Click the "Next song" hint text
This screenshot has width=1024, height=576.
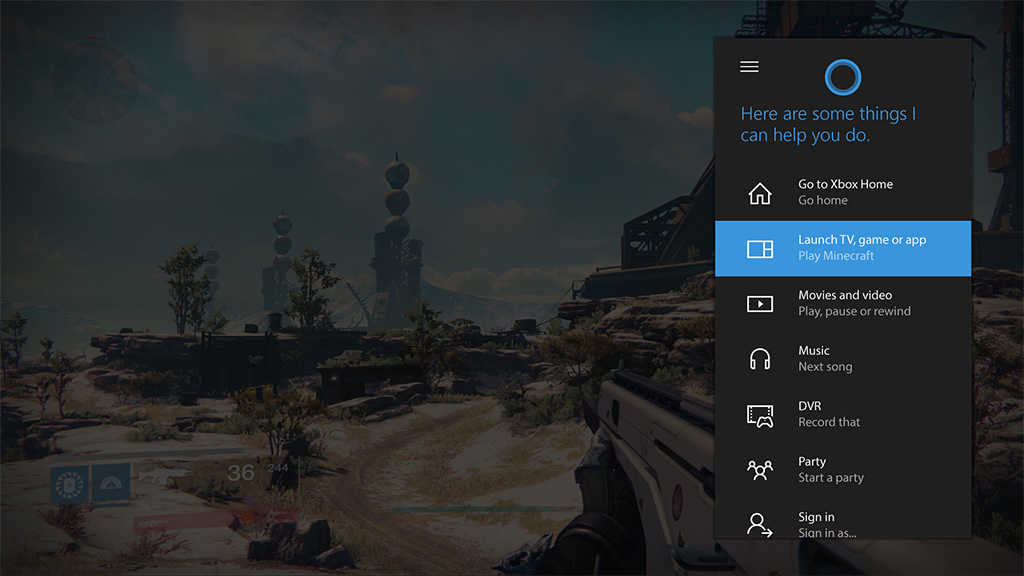(825, 367)
